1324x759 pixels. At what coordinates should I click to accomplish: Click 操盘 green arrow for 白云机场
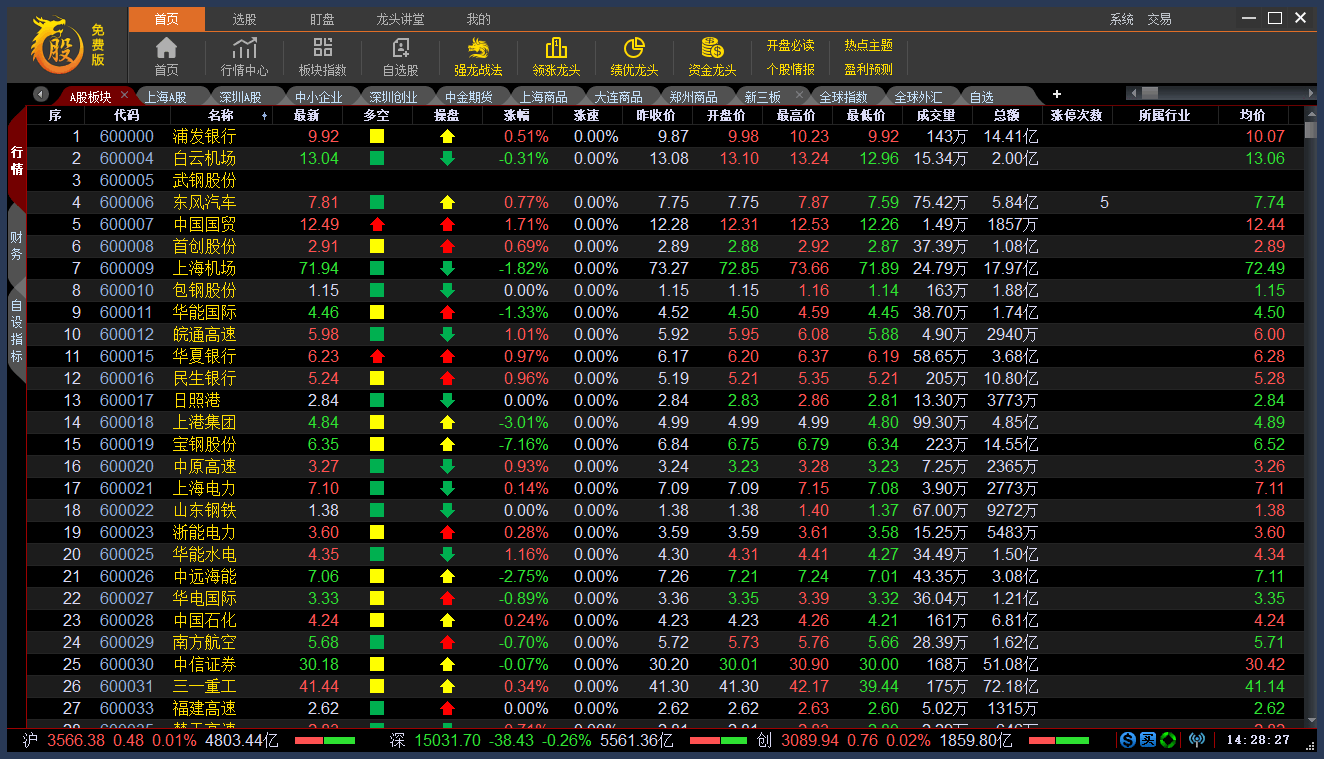[447, 158]
